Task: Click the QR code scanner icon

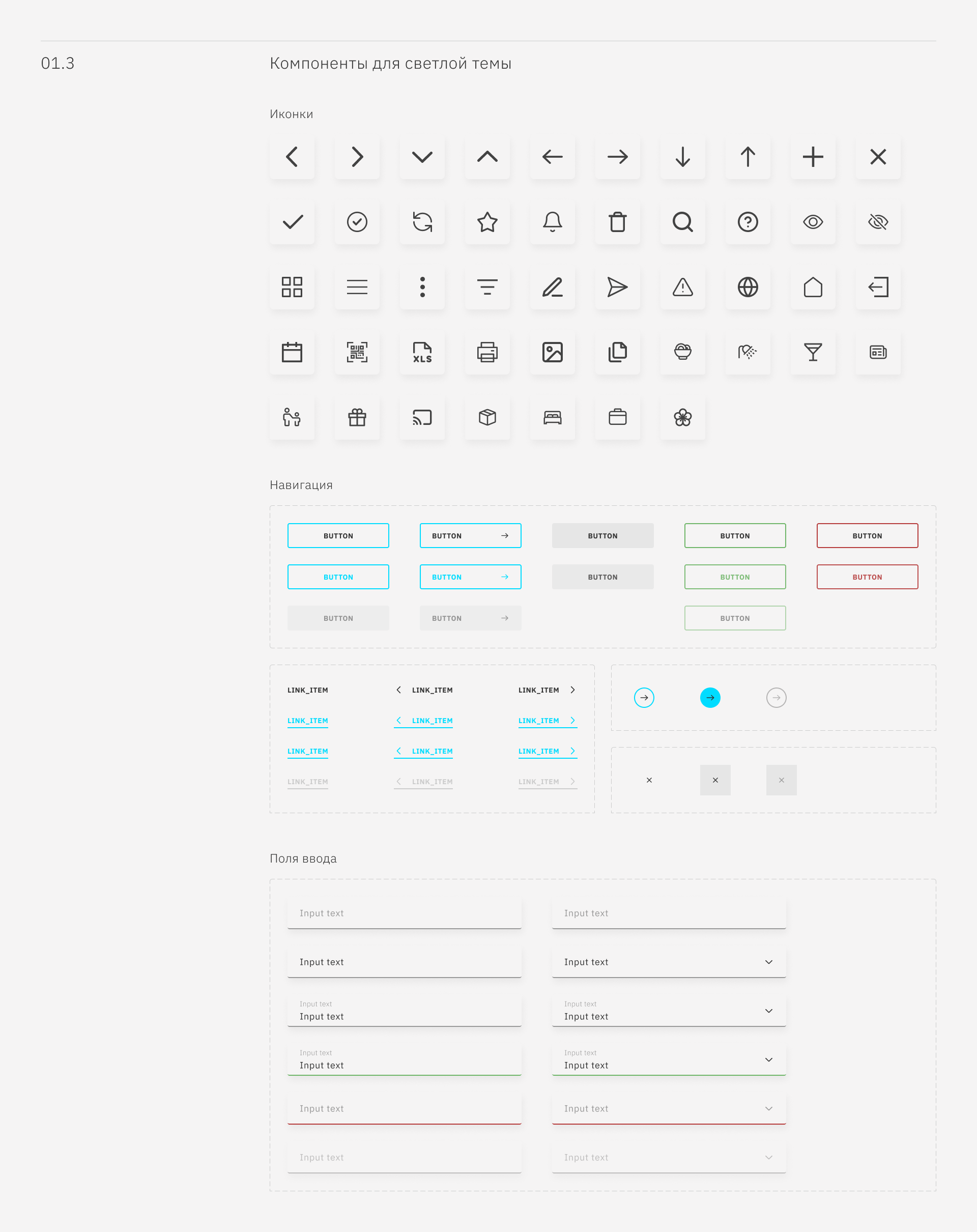Action: [x=357, y=352]
